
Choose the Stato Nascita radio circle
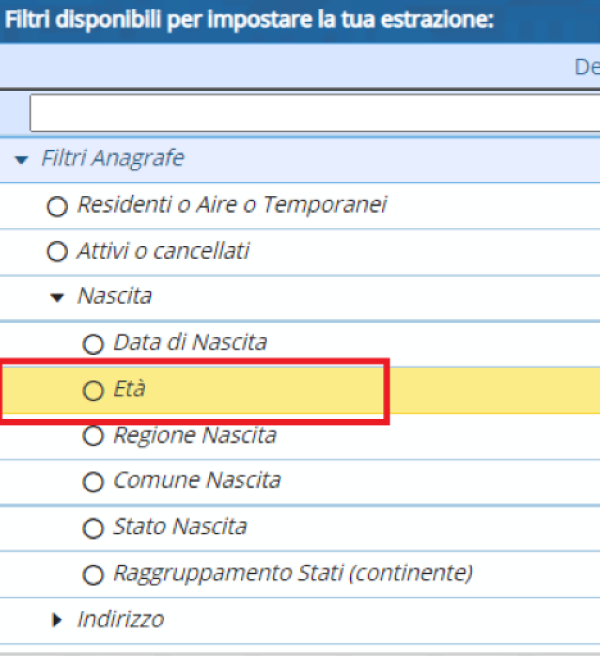[93, 528]
